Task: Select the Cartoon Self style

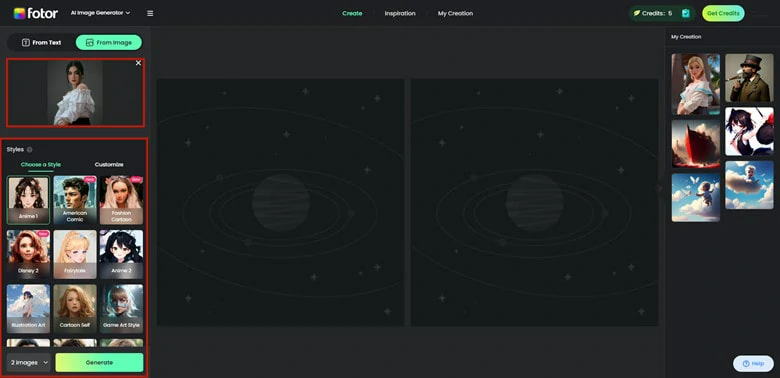Action: pyautogui.click(x=75, y=308)
